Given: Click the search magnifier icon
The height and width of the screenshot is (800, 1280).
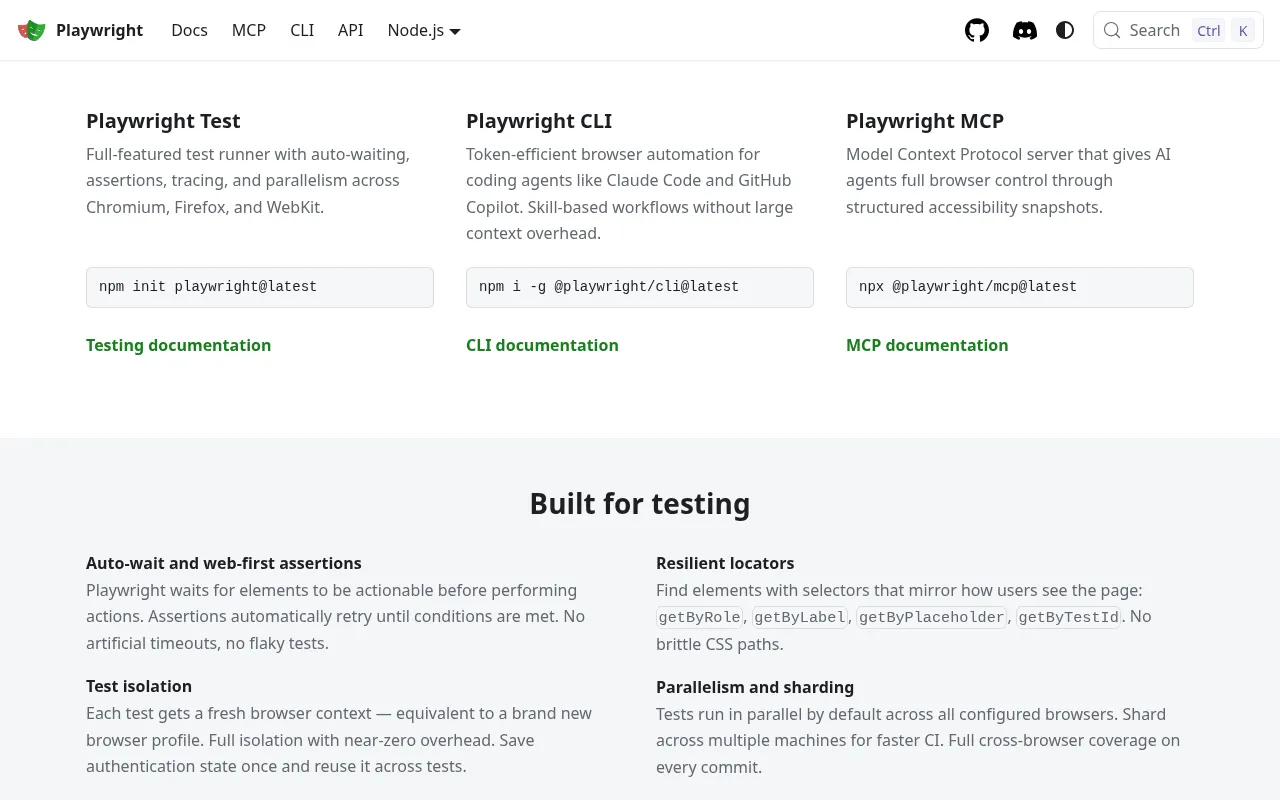Looking at the screenshot, I should pos(1112,30).
